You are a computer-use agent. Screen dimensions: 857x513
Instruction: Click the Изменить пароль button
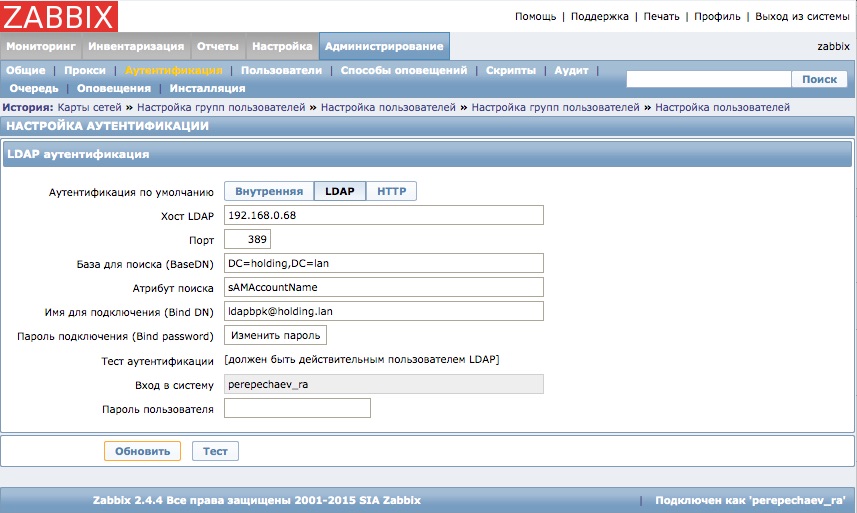pos(275,335)
